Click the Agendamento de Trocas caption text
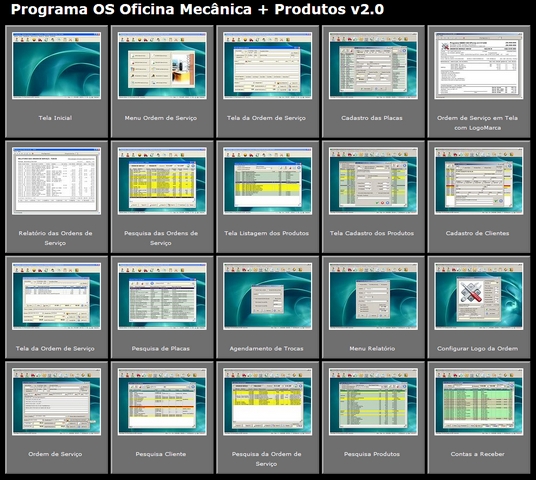Screen dimensions: 536x480 [266, 349]
